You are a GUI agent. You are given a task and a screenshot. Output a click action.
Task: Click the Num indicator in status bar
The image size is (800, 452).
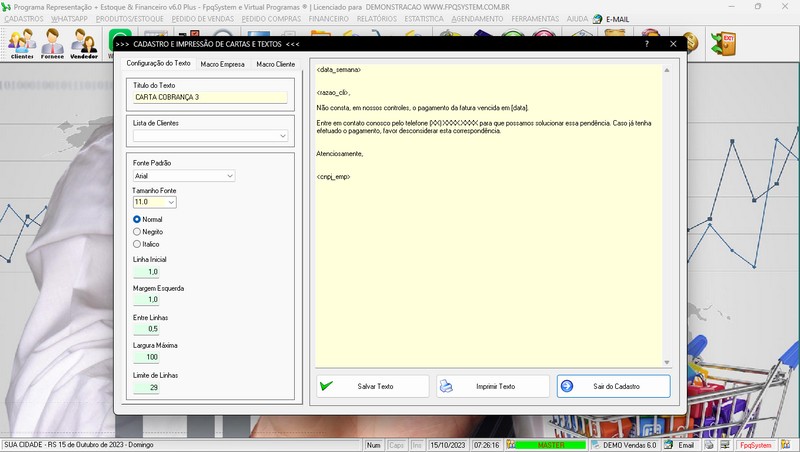pos(373,445)
